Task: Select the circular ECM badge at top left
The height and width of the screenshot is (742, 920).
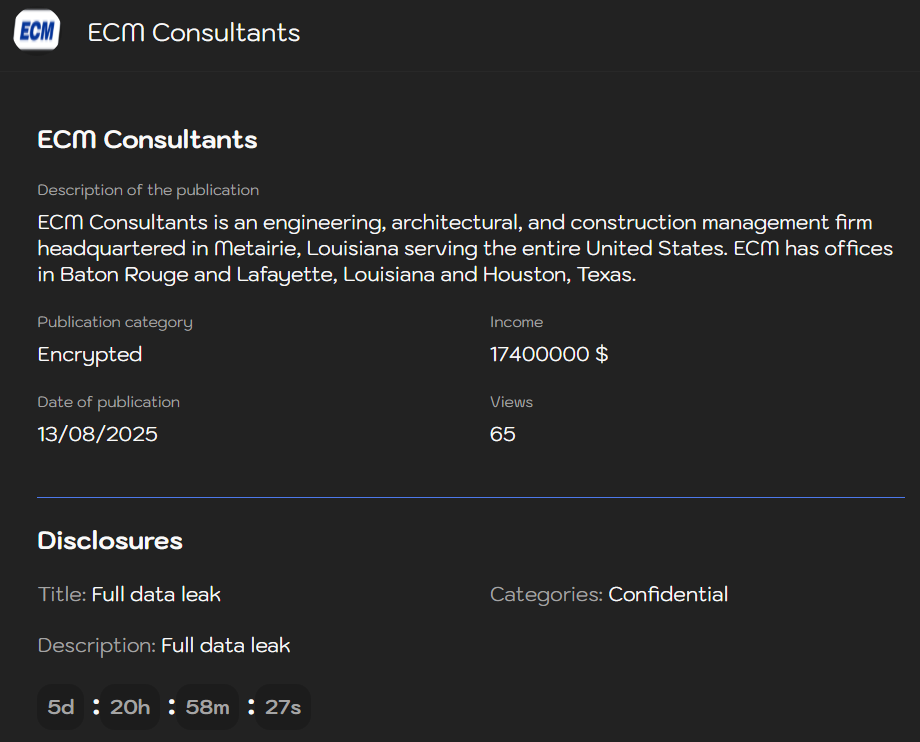Action: 36,30
